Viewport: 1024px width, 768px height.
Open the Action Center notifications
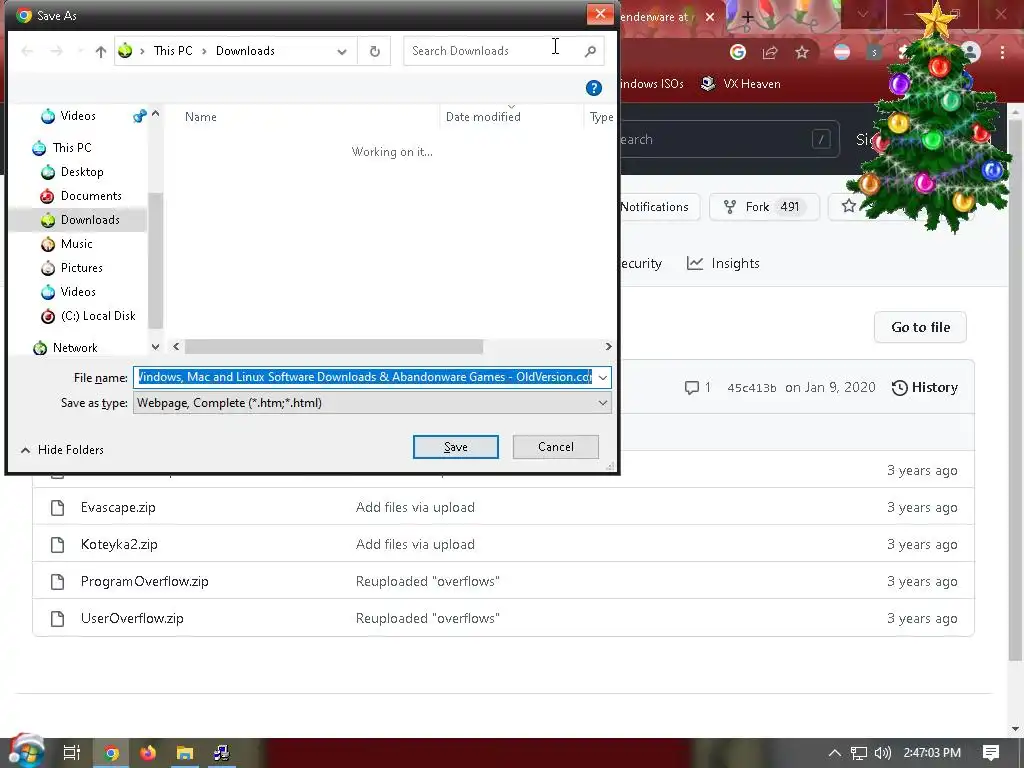pos(991,753)
